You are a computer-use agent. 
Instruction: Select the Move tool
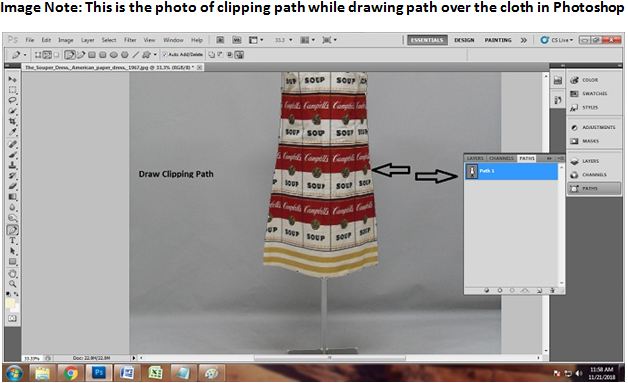tap(12, 79)
